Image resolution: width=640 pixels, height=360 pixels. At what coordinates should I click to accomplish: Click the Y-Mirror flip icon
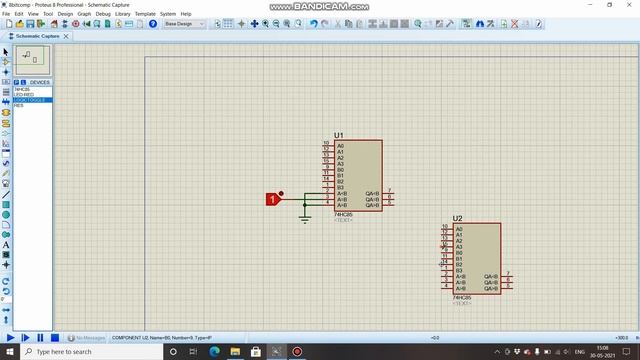6,320
